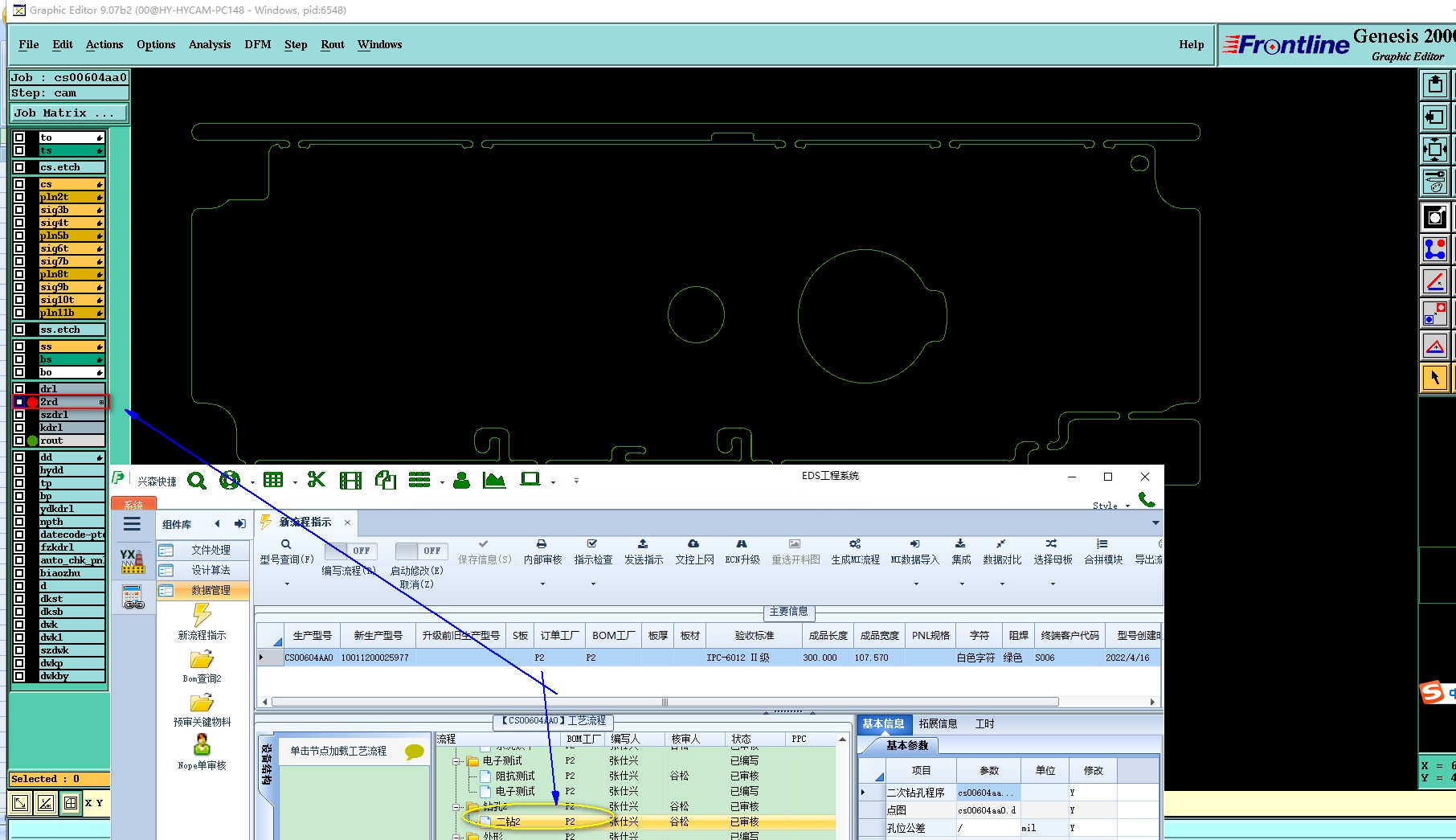Toggle checkbox for the rout layer
The width and height of the screenshot is (1456, 840).
coord(19,440)
